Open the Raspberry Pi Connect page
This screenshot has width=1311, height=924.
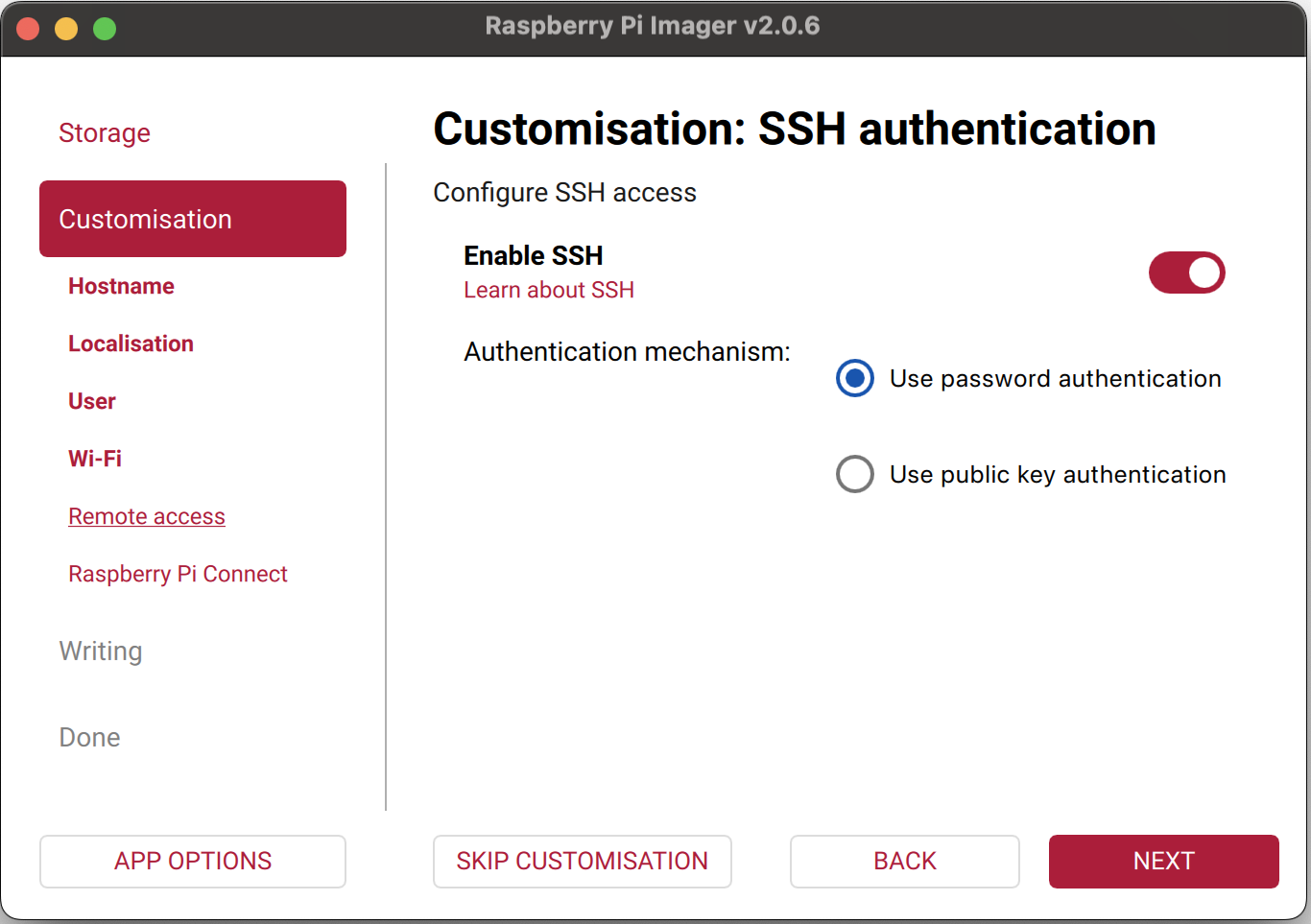[178, 574]
